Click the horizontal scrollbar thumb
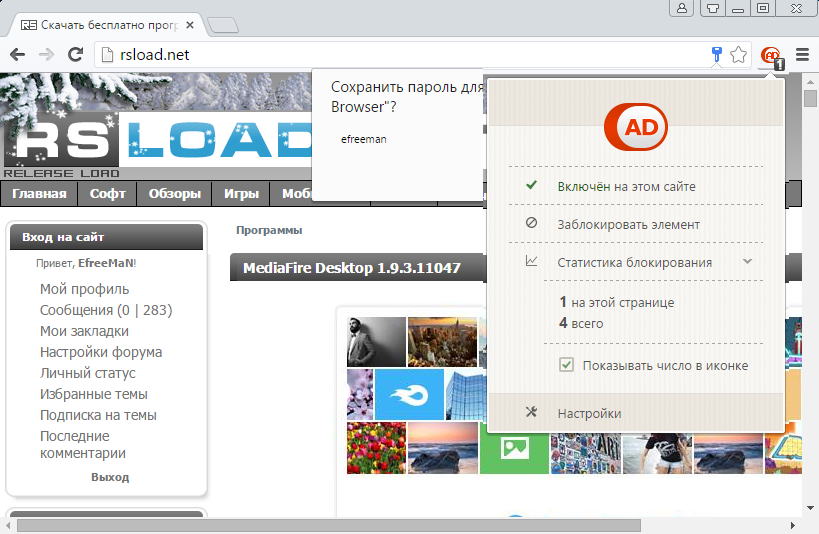The image size is (819, 534). coord(329,525)
